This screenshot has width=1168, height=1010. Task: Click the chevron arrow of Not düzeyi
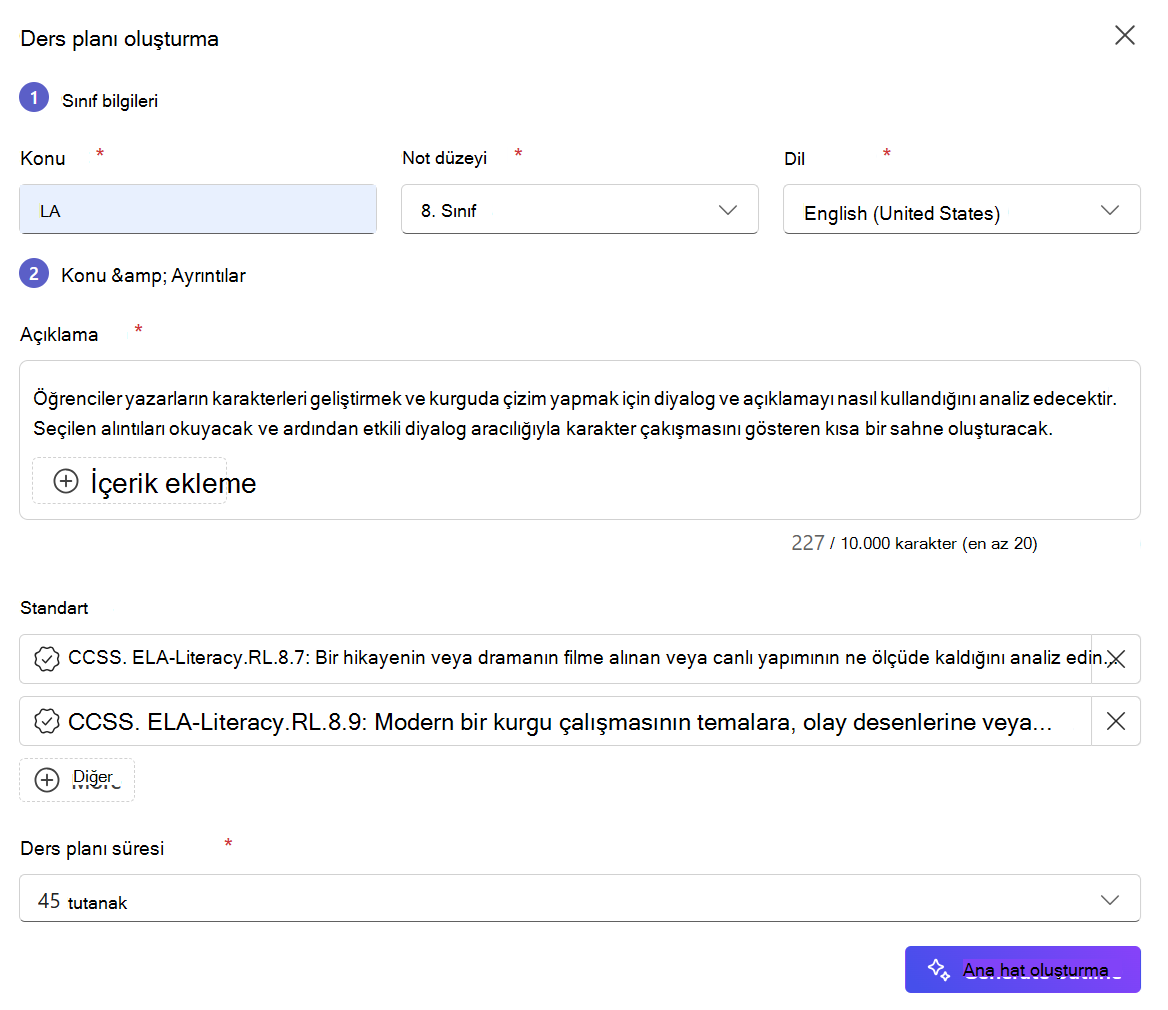pyautogui.click(x=728, y=210)
